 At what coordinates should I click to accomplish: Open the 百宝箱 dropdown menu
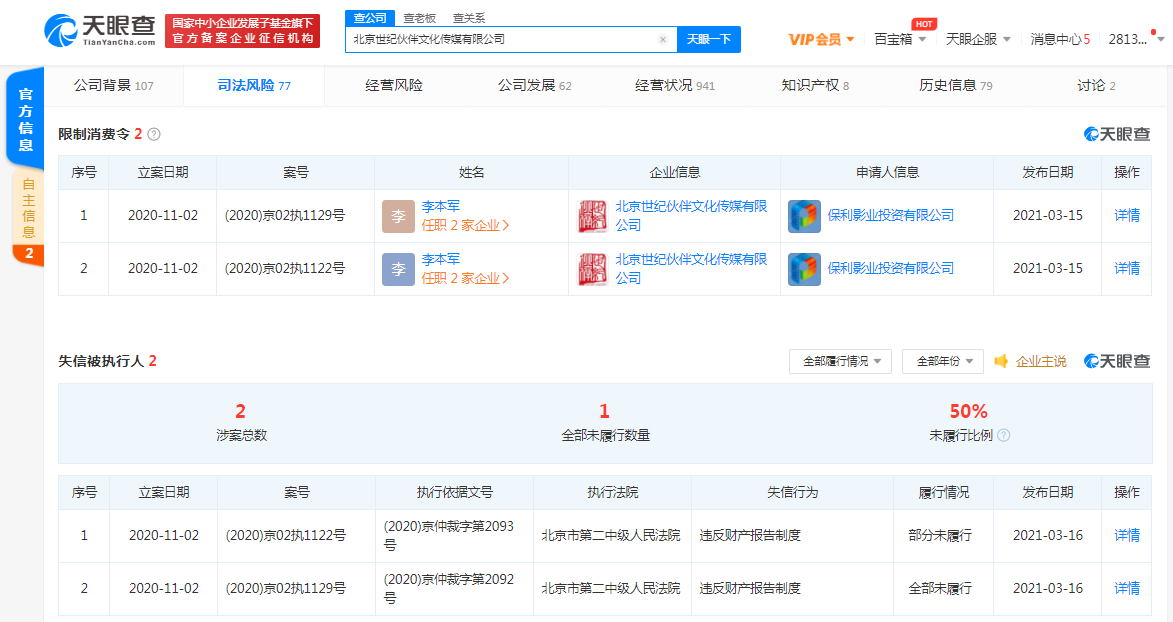click(900, 40)
